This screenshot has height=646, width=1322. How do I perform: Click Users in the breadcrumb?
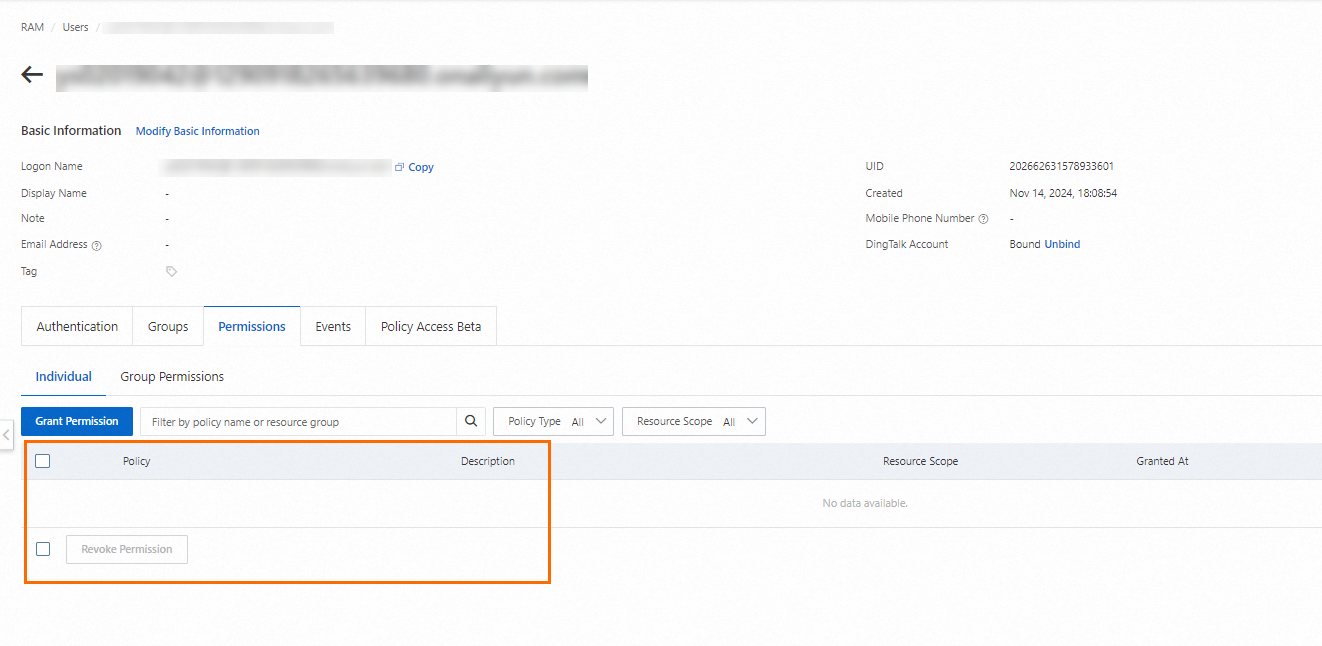pyautogui.click(x=75, y=27)
